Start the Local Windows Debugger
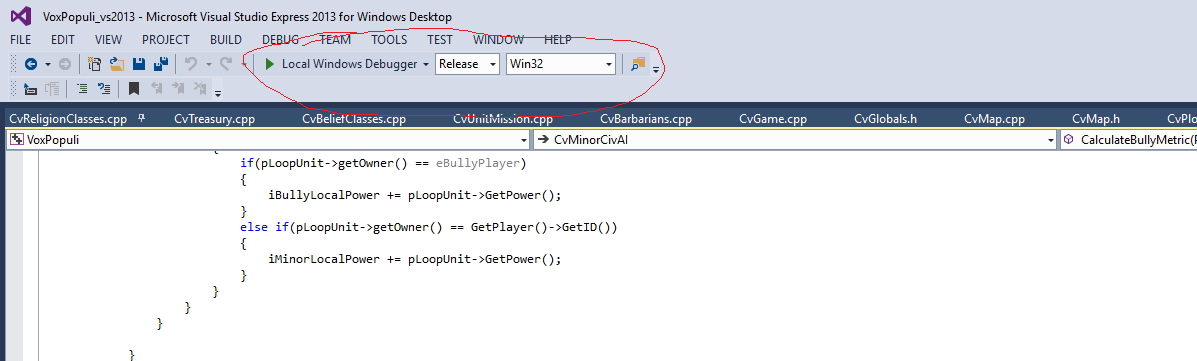This screenshot has width=1197, height=361. 341,64
